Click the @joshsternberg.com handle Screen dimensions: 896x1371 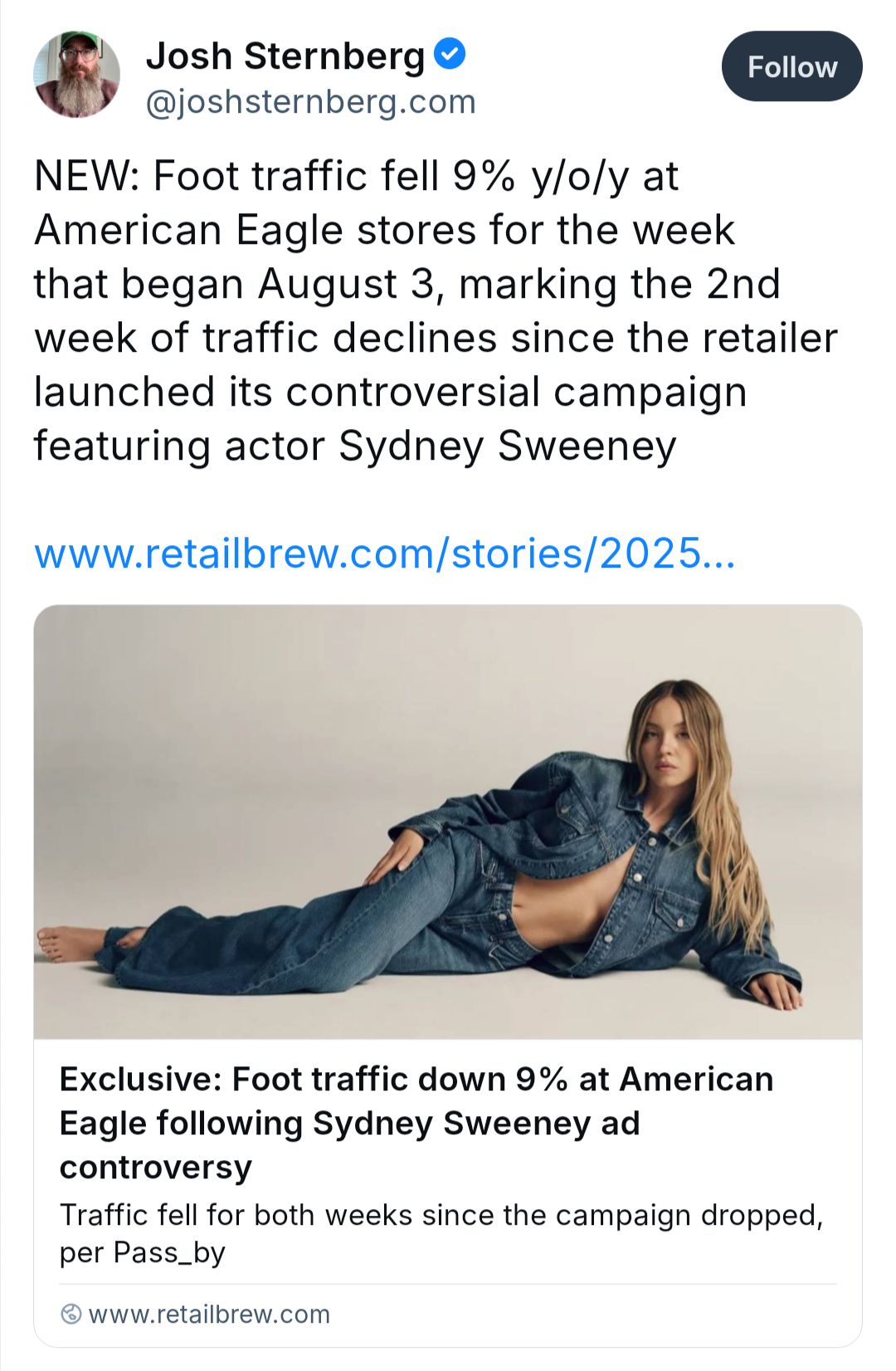click(310, 102)
